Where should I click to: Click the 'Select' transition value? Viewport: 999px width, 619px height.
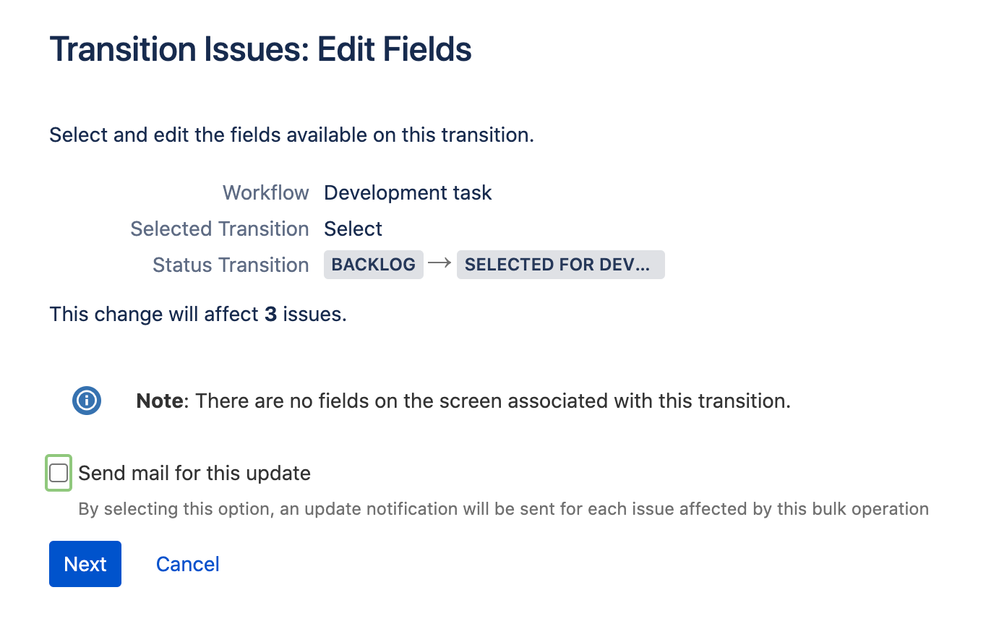(x=353, y=229)
